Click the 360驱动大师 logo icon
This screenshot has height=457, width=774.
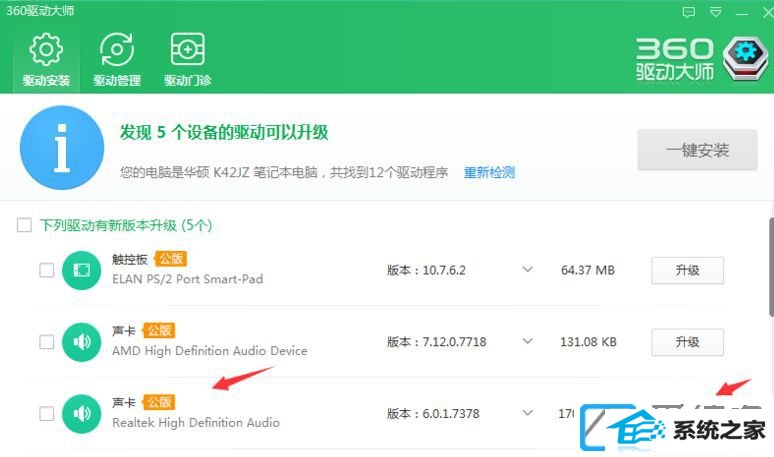745,59
